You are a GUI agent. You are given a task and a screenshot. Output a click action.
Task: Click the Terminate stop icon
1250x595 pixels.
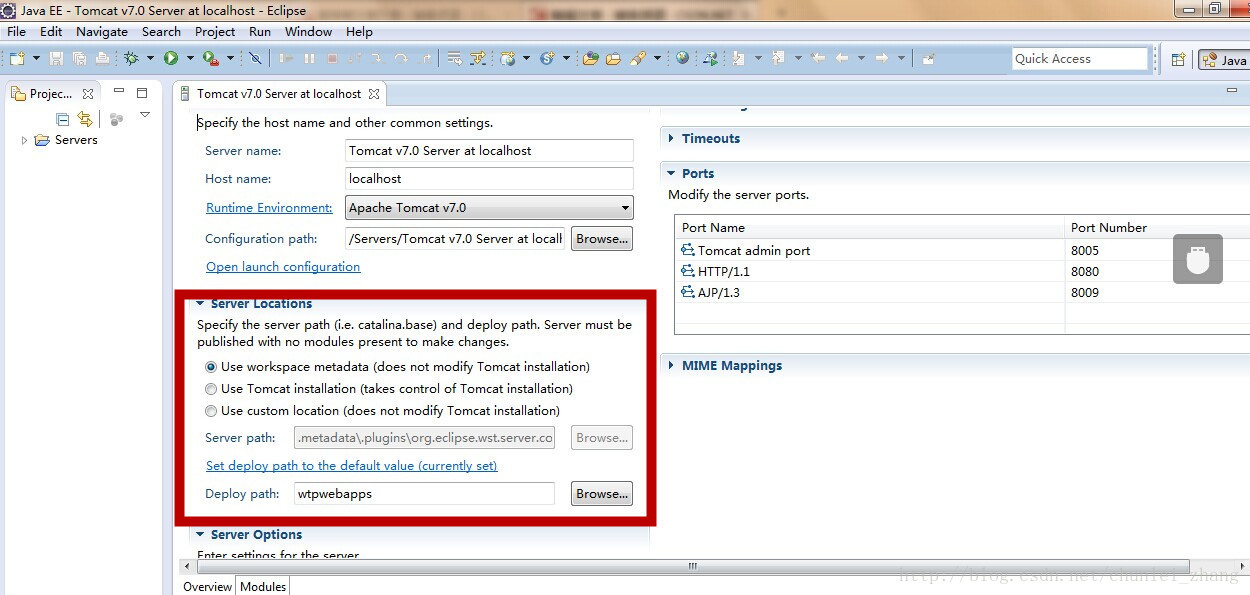[332, 58]
